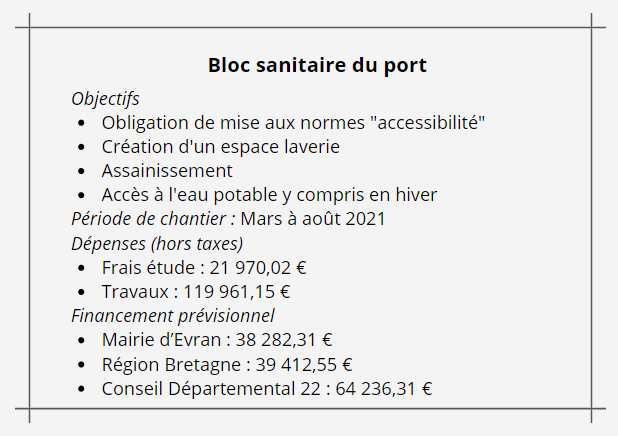The height and width of the screenshot is (436, 618).
Task: Click the Création d'un espace laverie item
Action: (221, 147)
